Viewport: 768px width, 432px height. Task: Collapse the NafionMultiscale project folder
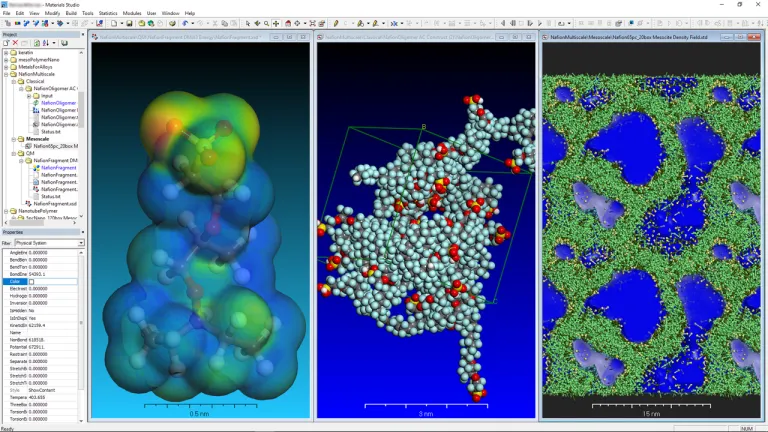[6, 74]
